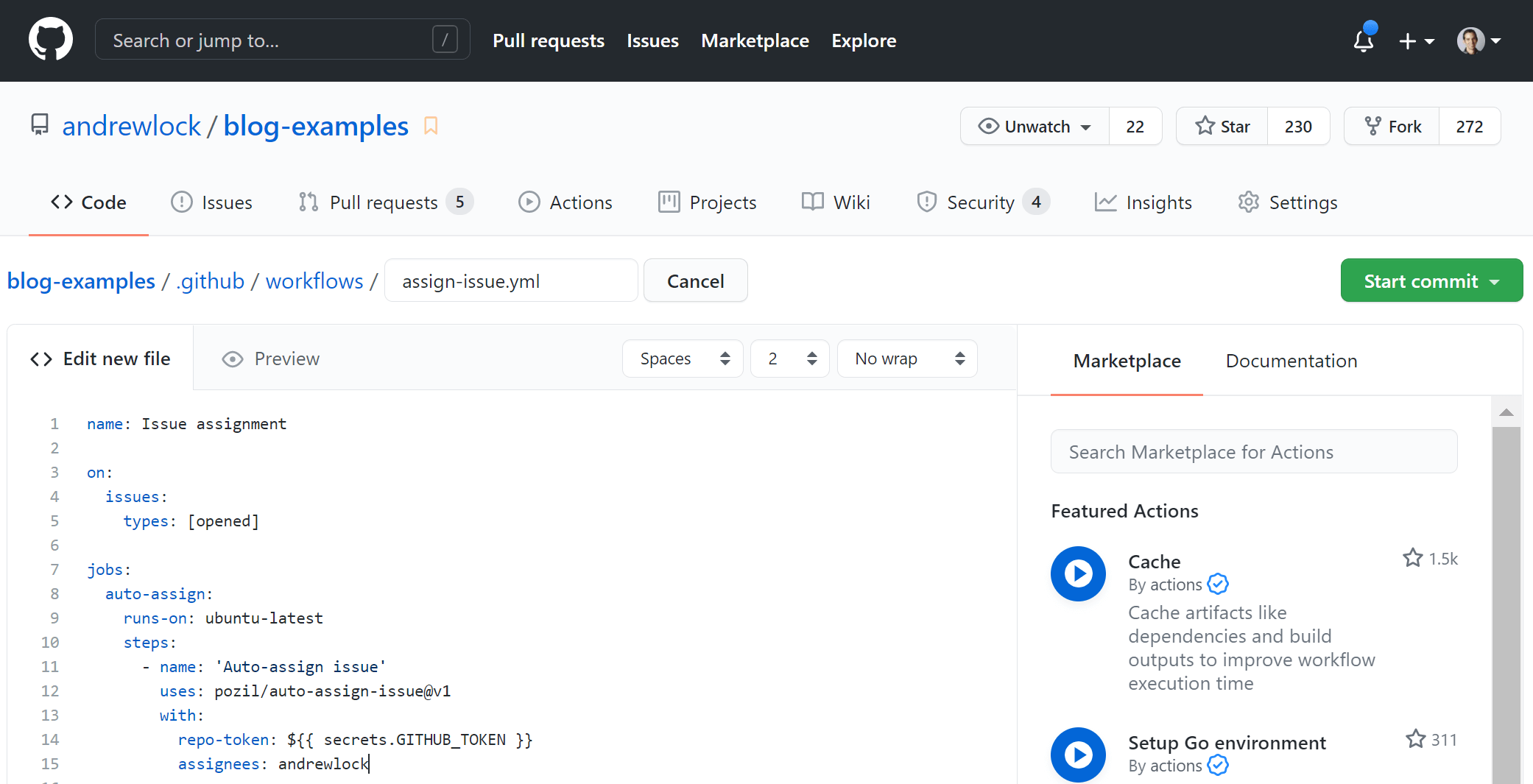
Task: Open the Unwatch dropdown
Action: [x=1035, y=126]
